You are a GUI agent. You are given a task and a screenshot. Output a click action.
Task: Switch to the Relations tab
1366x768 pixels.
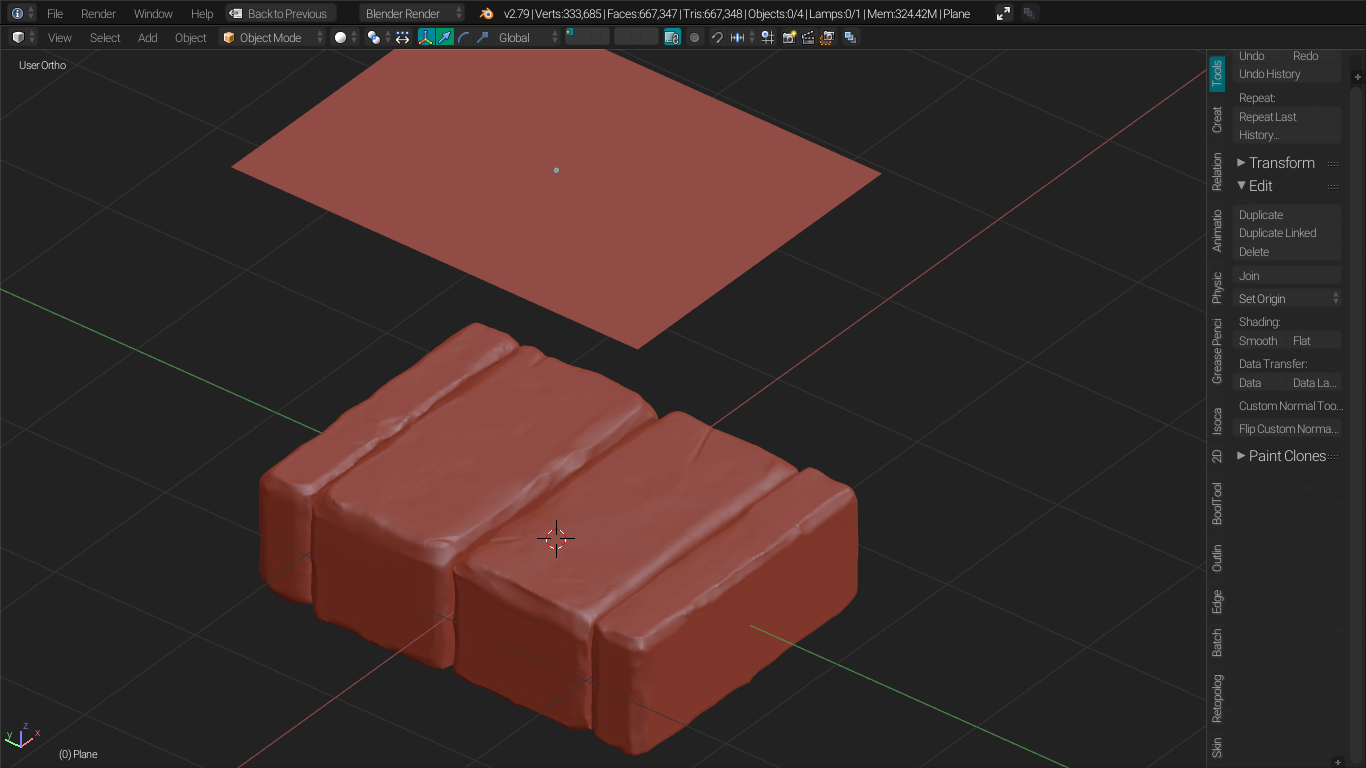(1217, 172)
